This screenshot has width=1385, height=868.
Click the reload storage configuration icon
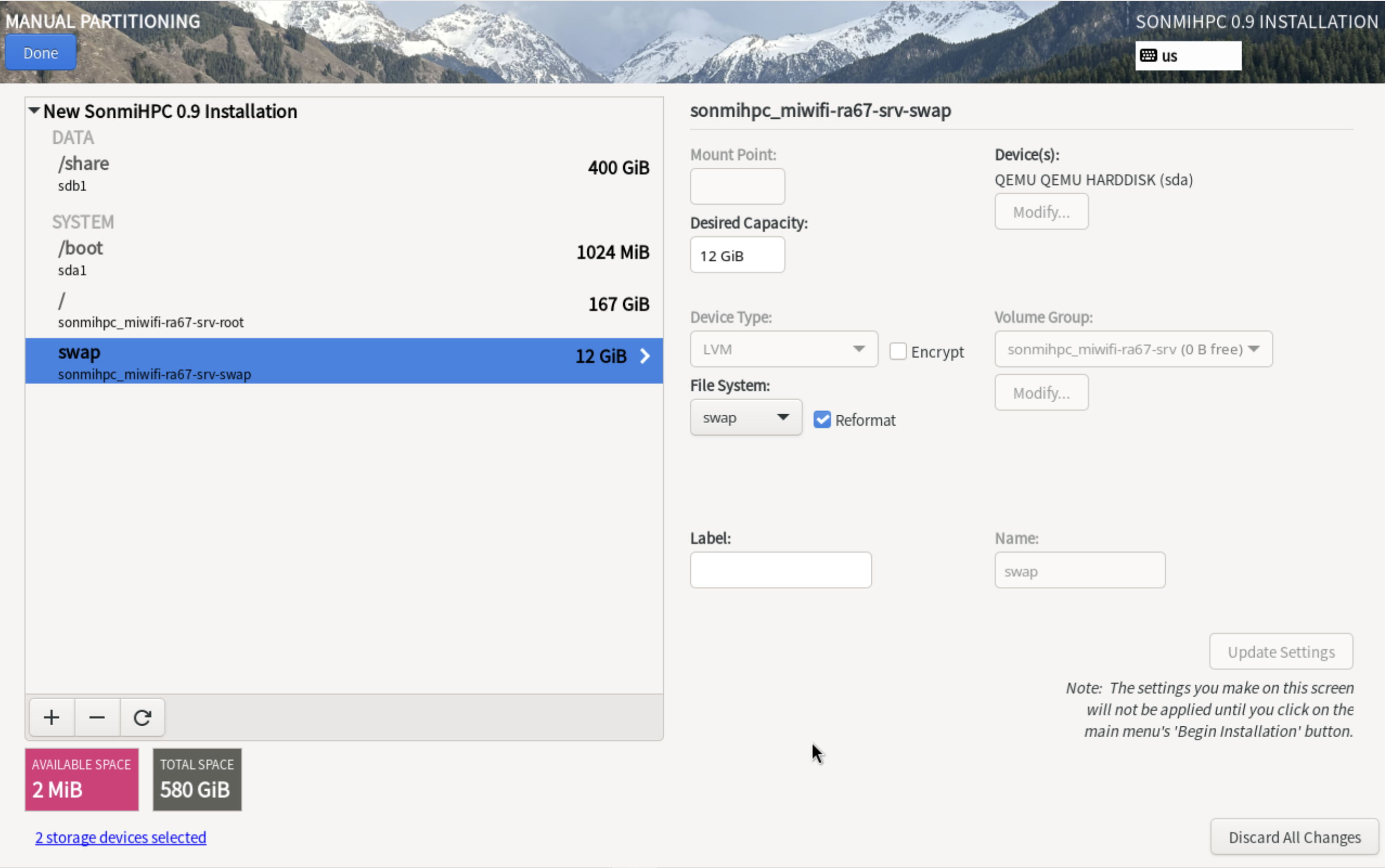[142, 717]
